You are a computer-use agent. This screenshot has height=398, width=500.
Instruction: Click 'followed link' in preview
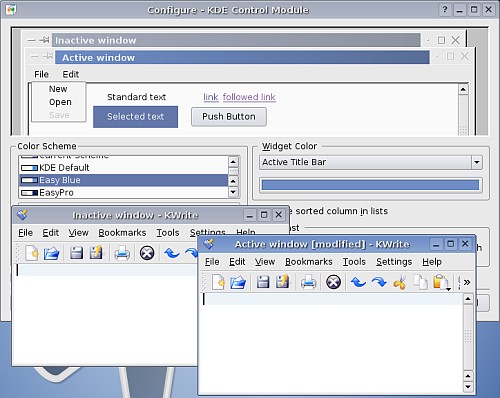click(249, 97)
